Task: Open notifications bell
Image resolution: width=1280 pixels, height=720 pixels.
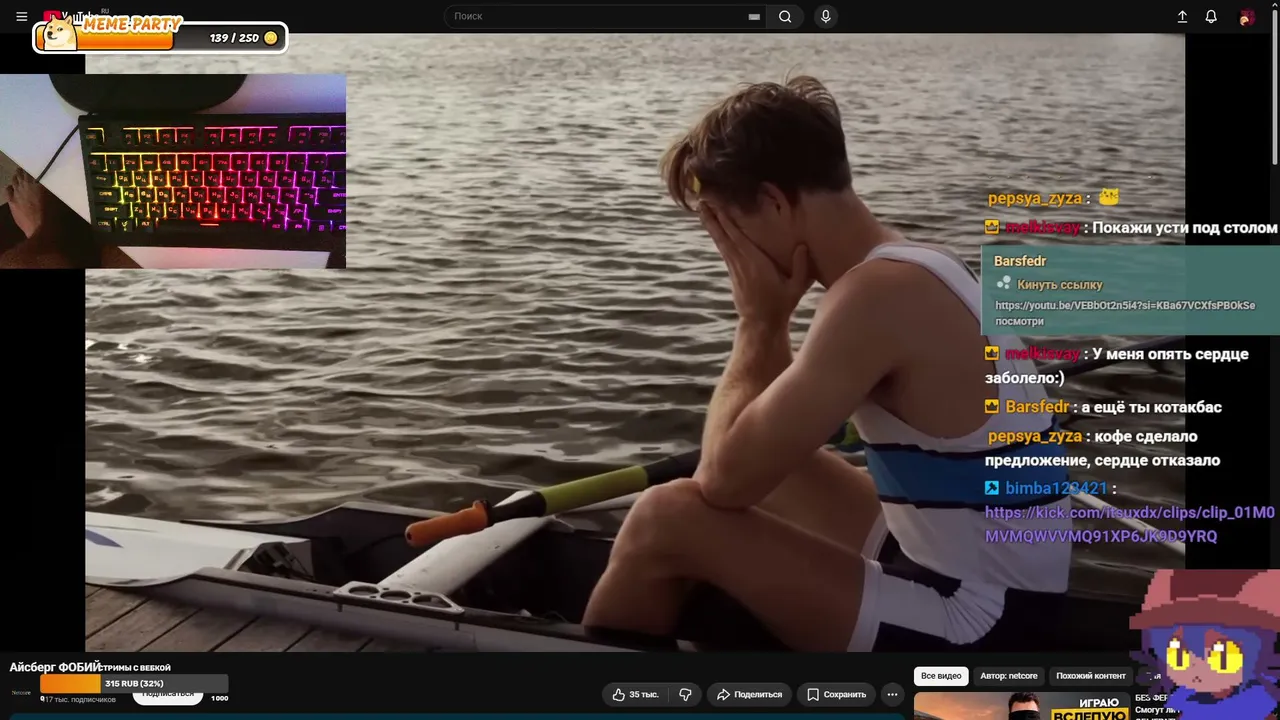Action: 1211,17
